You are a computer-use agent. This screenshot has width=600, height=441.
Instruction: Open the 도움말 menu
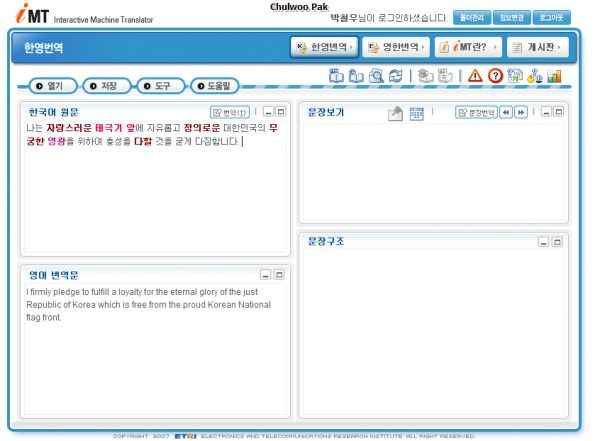click(x=215, y=86)
